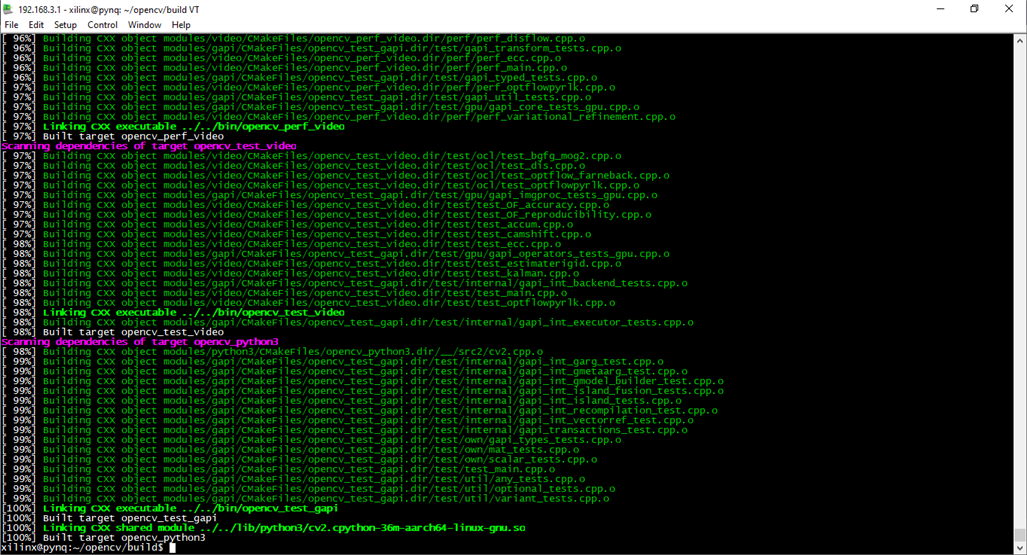
Task: Click the gapi_int_gmodel_builder_test.cpp.o build line
Action: tap(363, 381)
